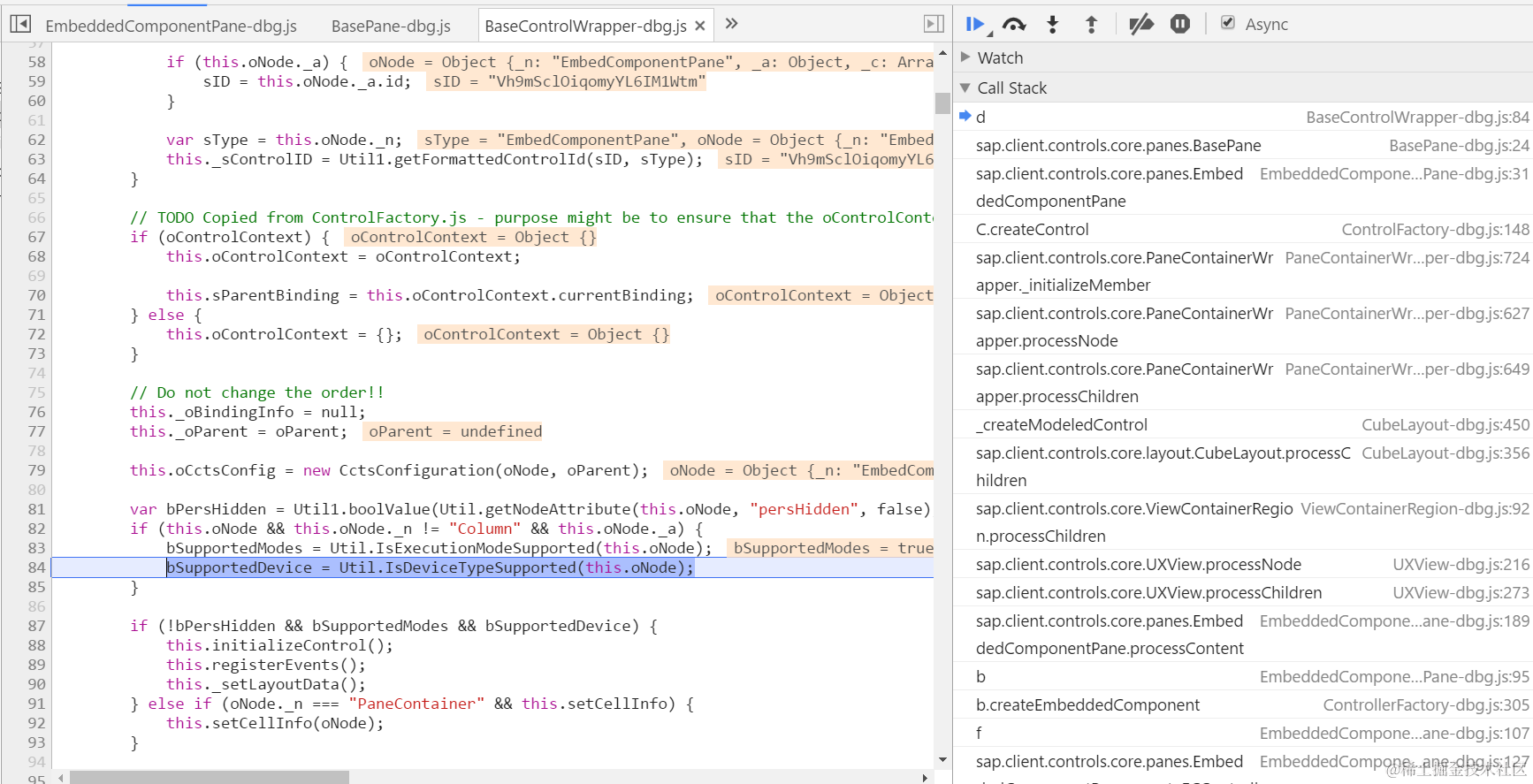Set breakpoint on line number 87
Screen dimensions: 1533x784
pos(36,626)
